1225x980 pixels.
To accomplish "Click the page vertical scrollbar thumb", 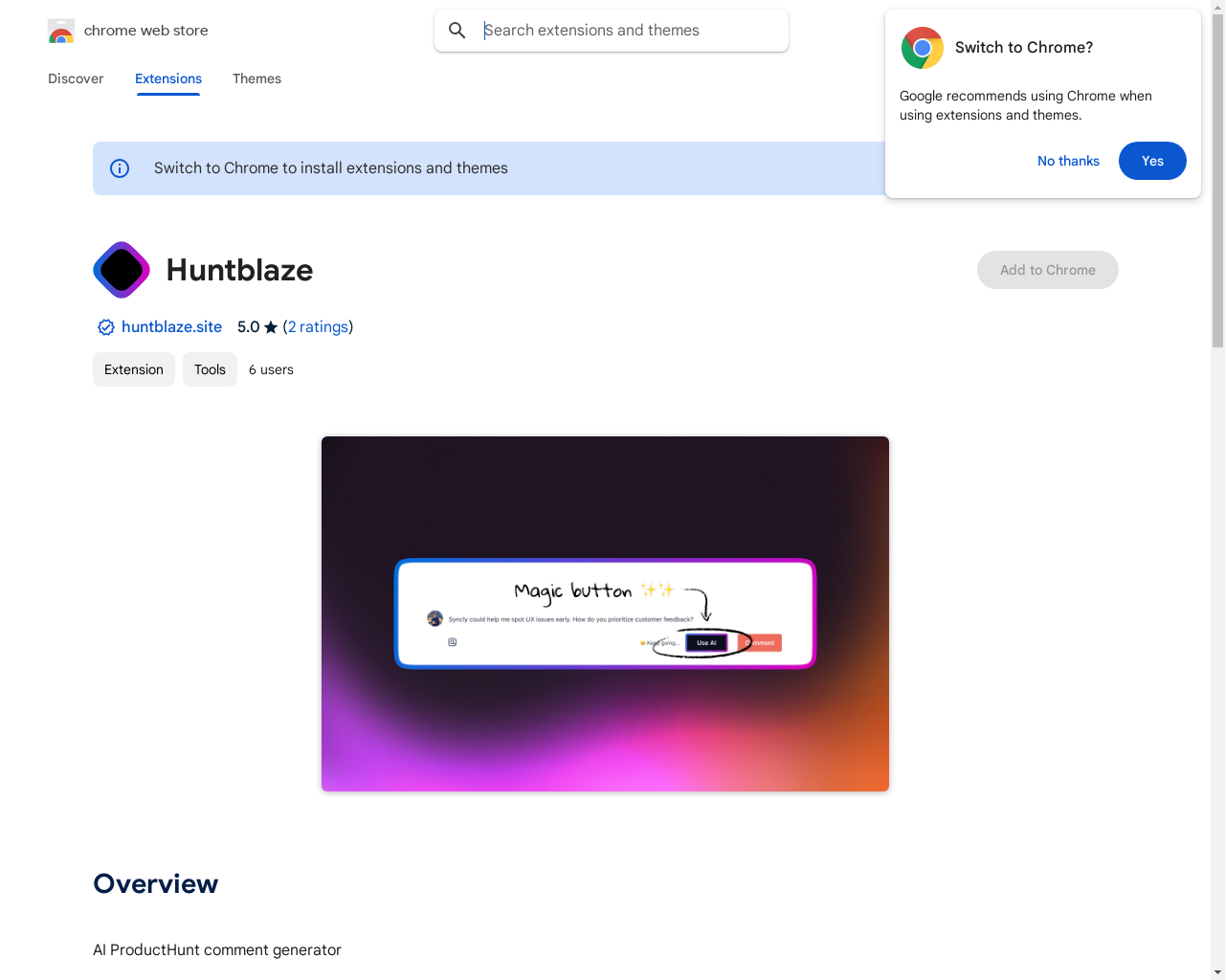I will coord(1217,182).
